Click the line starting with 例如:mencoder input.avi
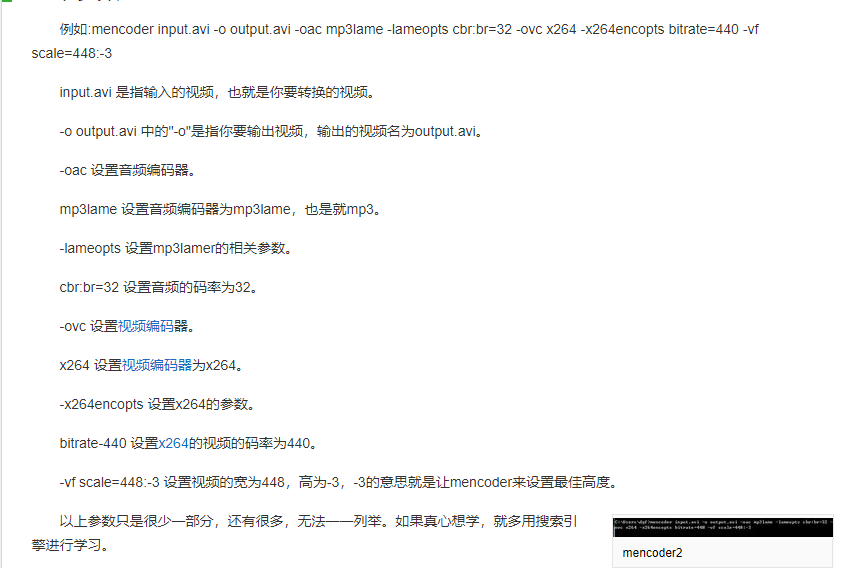This screenshot has width=865, height=568. 409,29
